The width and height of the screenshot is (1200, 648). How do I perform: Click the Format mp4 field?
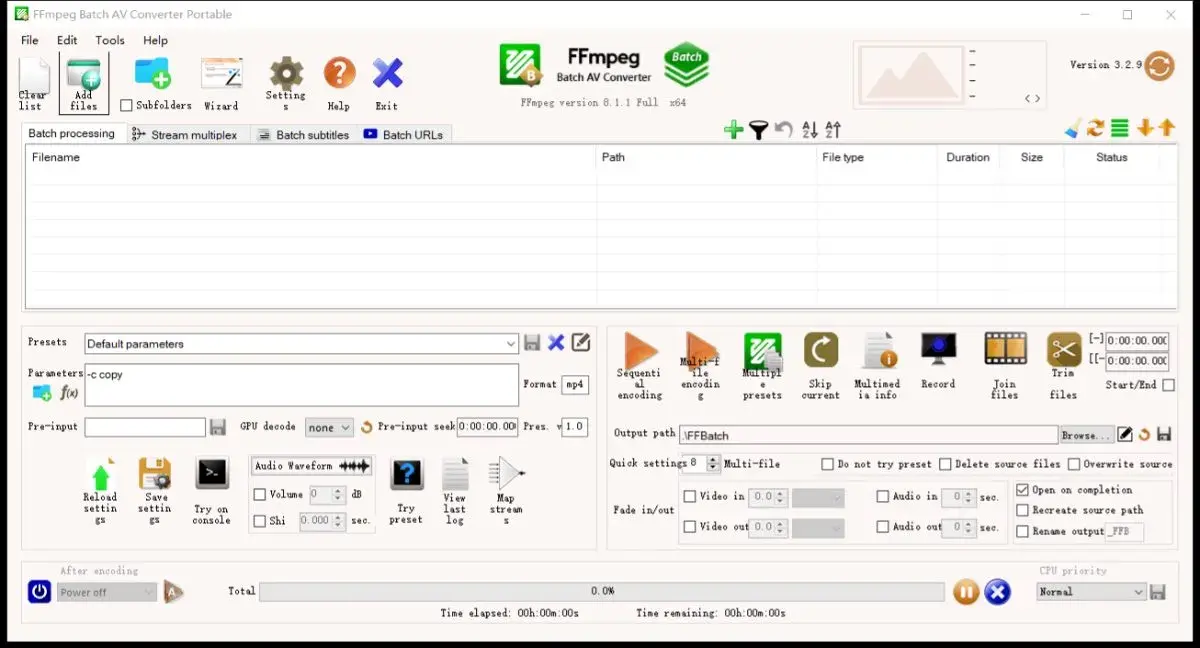click(x=574, y=384)
